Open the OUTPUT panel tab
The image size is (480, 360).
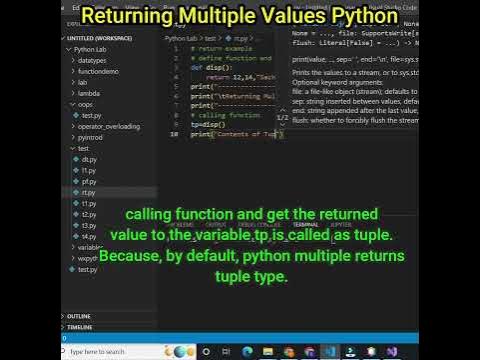coord(216,225)
